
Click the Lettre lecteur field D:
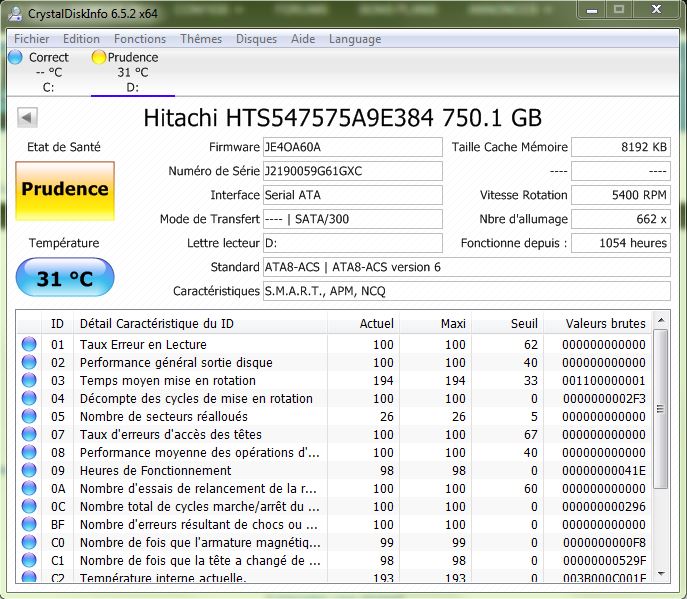pyautogui.click(x=352, y=243)
